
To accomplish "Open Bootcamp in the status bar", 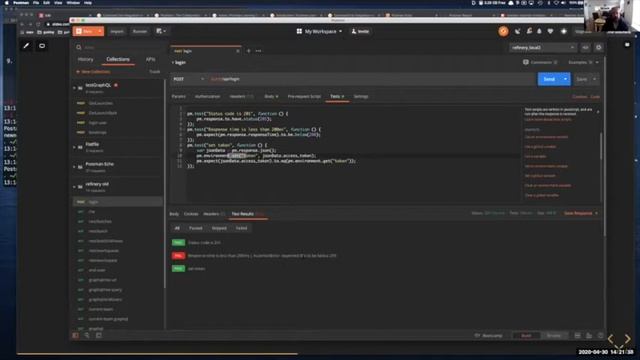I will [489, 336].
